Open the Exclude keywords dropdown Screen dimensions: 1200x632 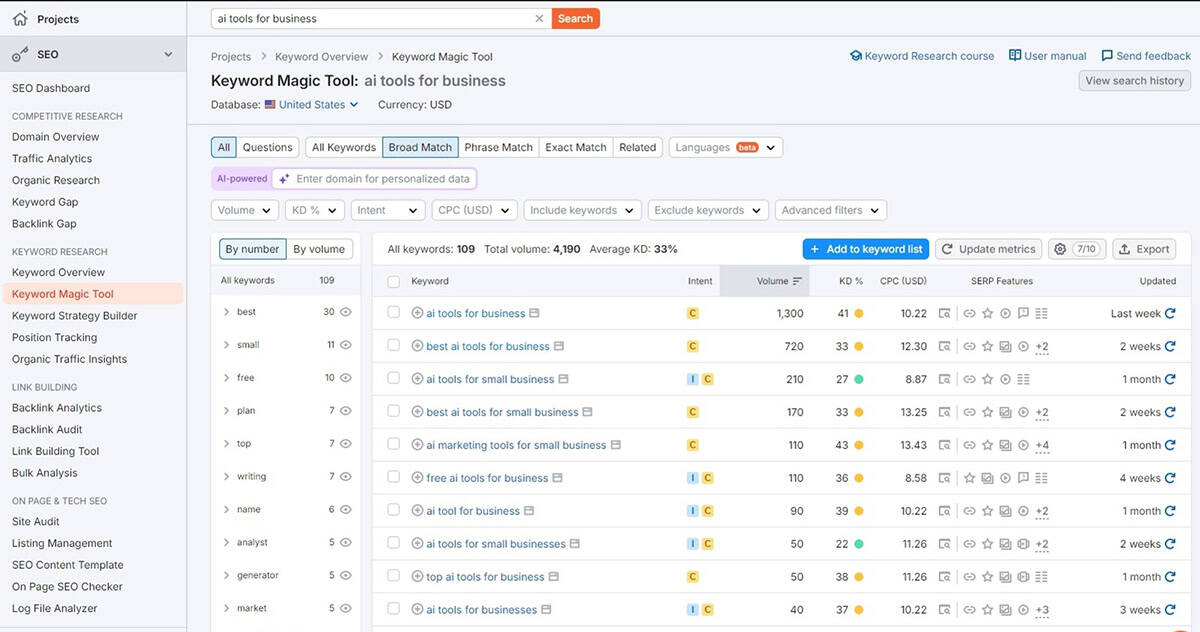(708, 210)
